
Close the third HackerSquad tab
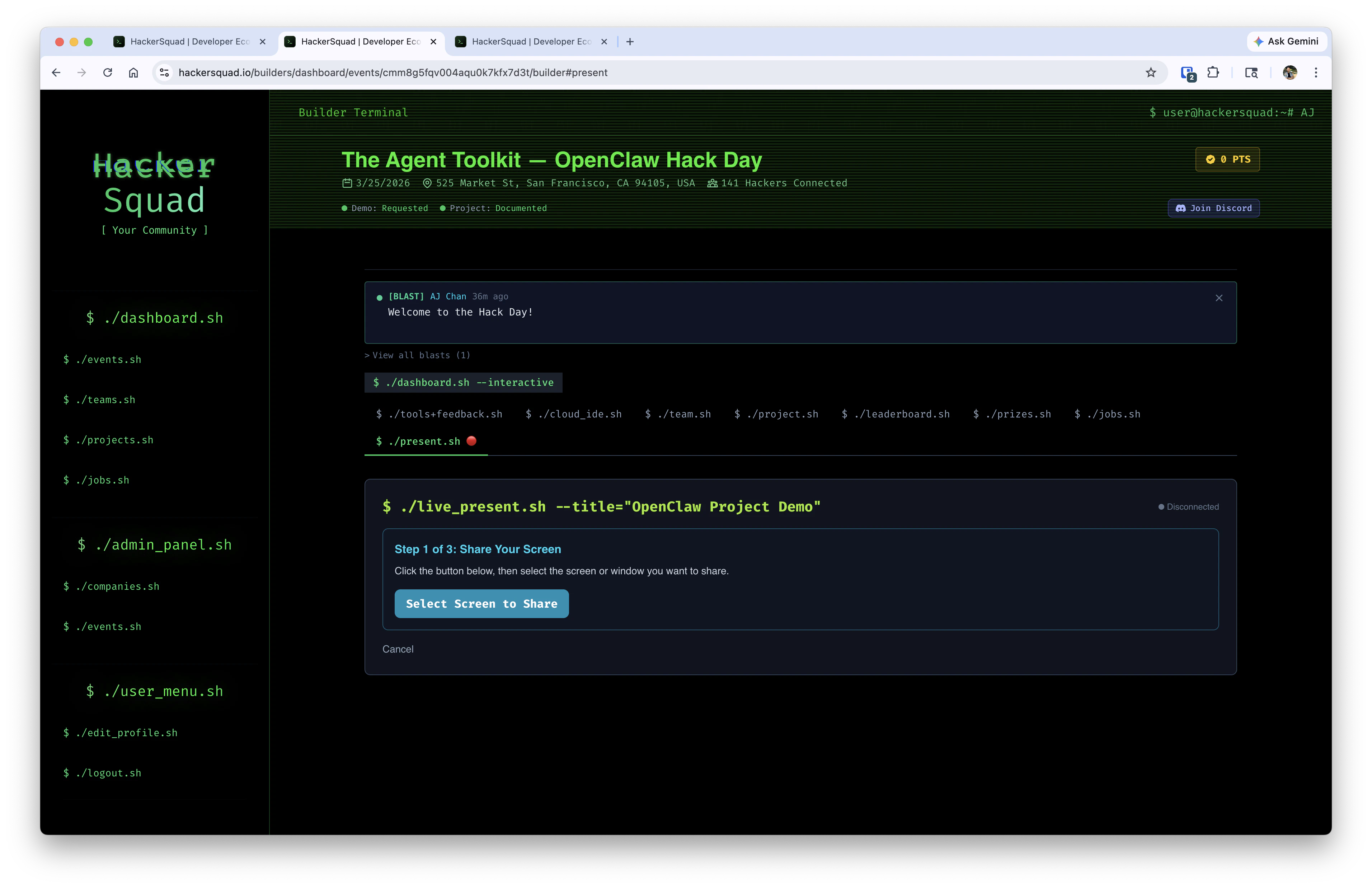pyautogui.click(x=604, y=42)
